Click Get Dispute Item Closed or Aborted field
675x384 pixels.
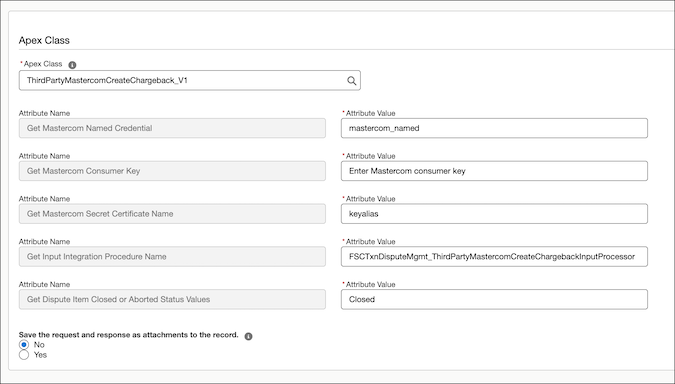point(172,299)
